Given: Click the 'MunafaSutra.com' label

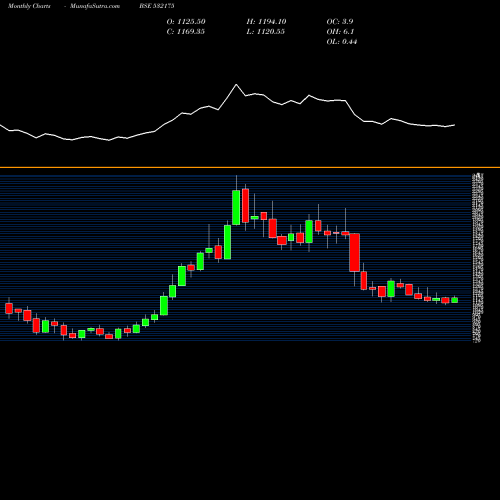Looking at the screenshot, I should coord(95,6).
